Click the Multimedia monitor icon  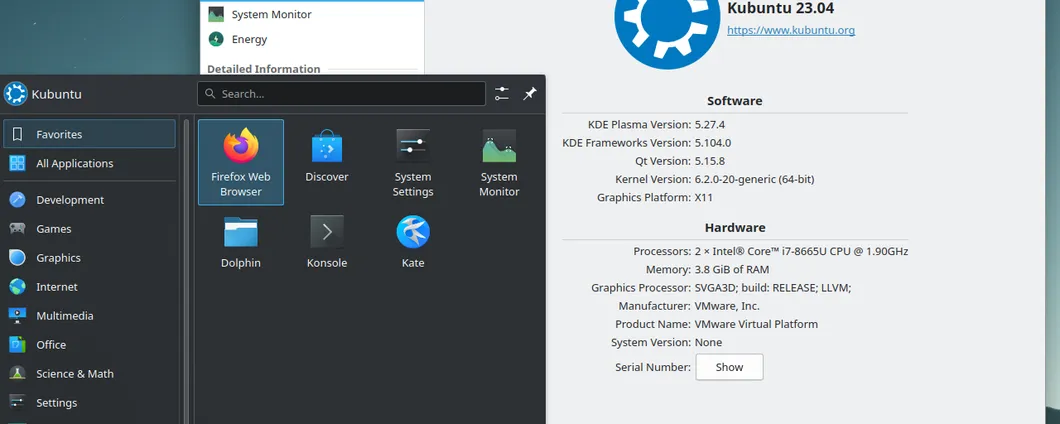tap(18, 316)
